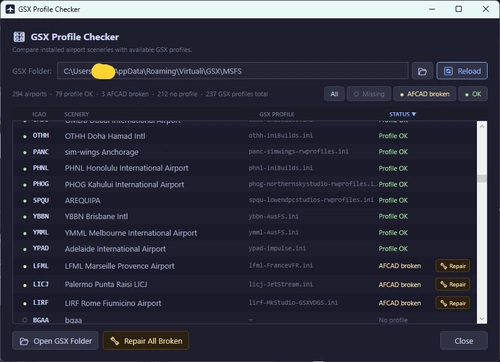Select PHOG Kahului International Airport row
The width and height of the screenshot is (500, 362).
click(x=245, y=184)
